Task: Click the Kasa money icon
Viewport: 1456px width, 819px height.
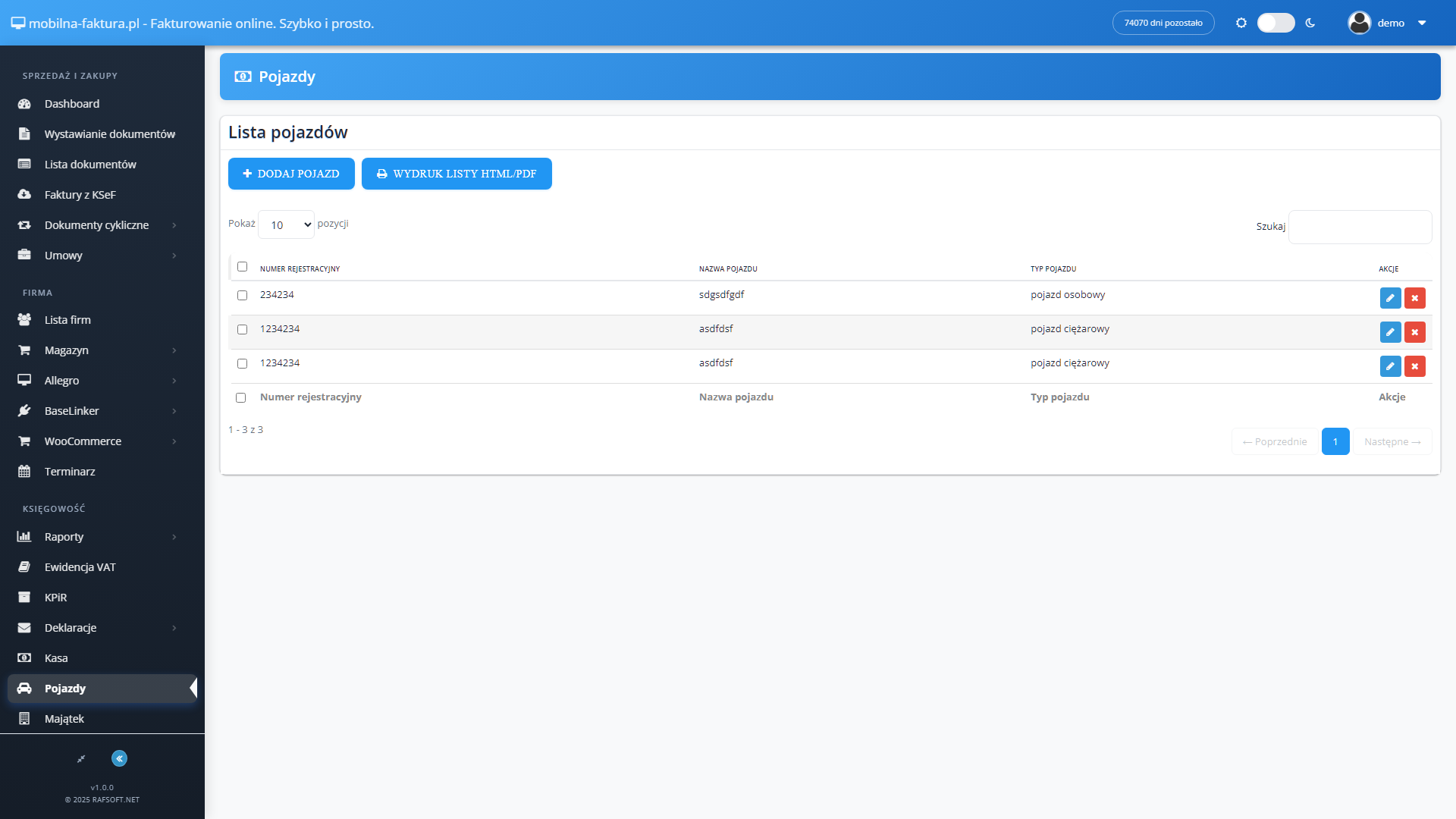Action: pos(24,658)
